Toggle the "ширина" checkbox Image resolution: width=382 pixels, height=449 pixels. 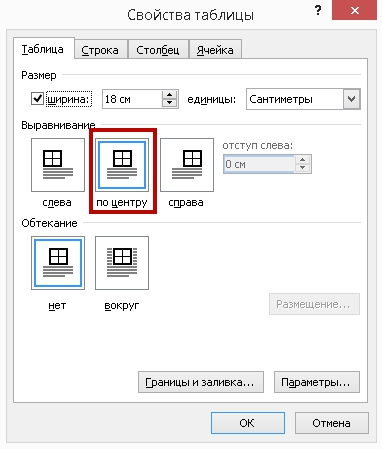tap(37, 99)
